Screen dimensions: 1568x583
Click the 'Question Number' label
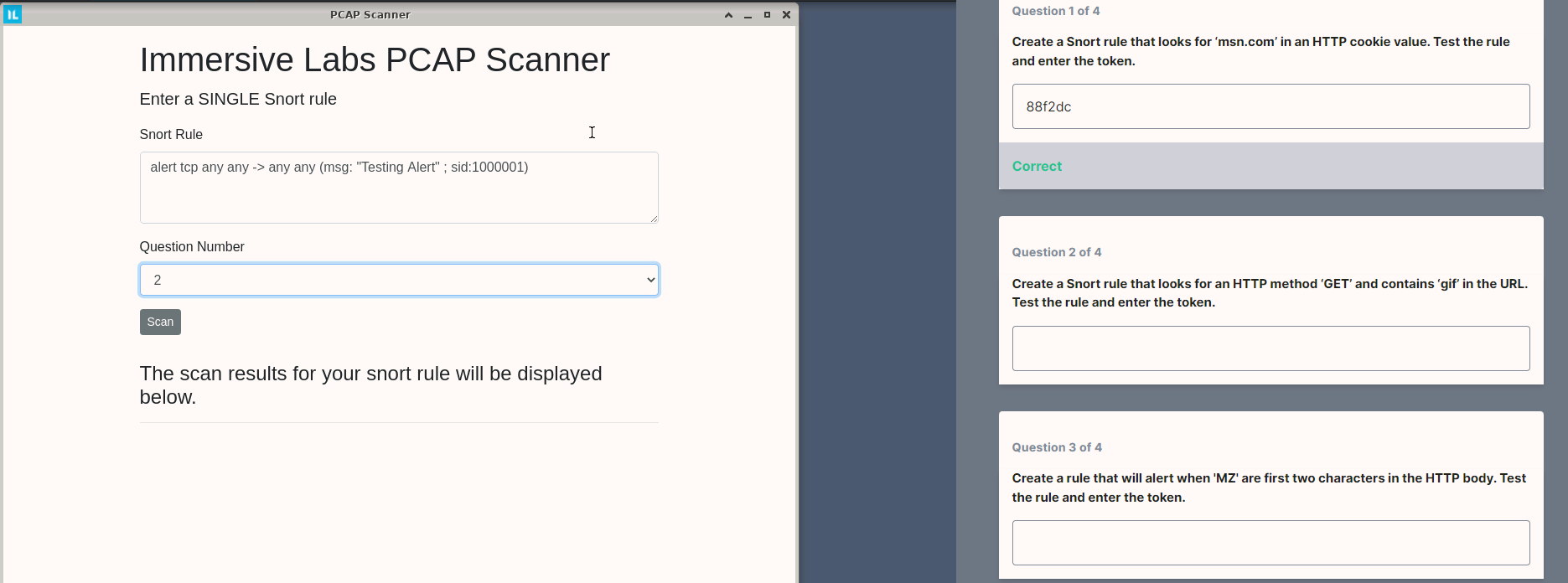tap(192, 246)
